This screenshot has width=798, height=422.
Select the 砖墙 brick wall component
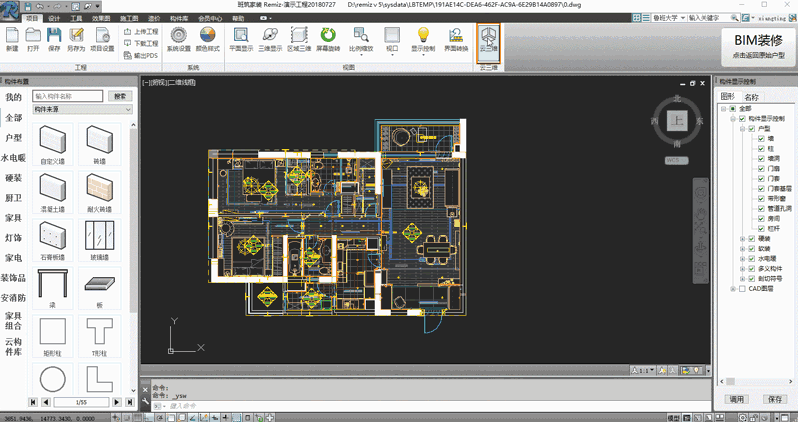tap(99, 144)
